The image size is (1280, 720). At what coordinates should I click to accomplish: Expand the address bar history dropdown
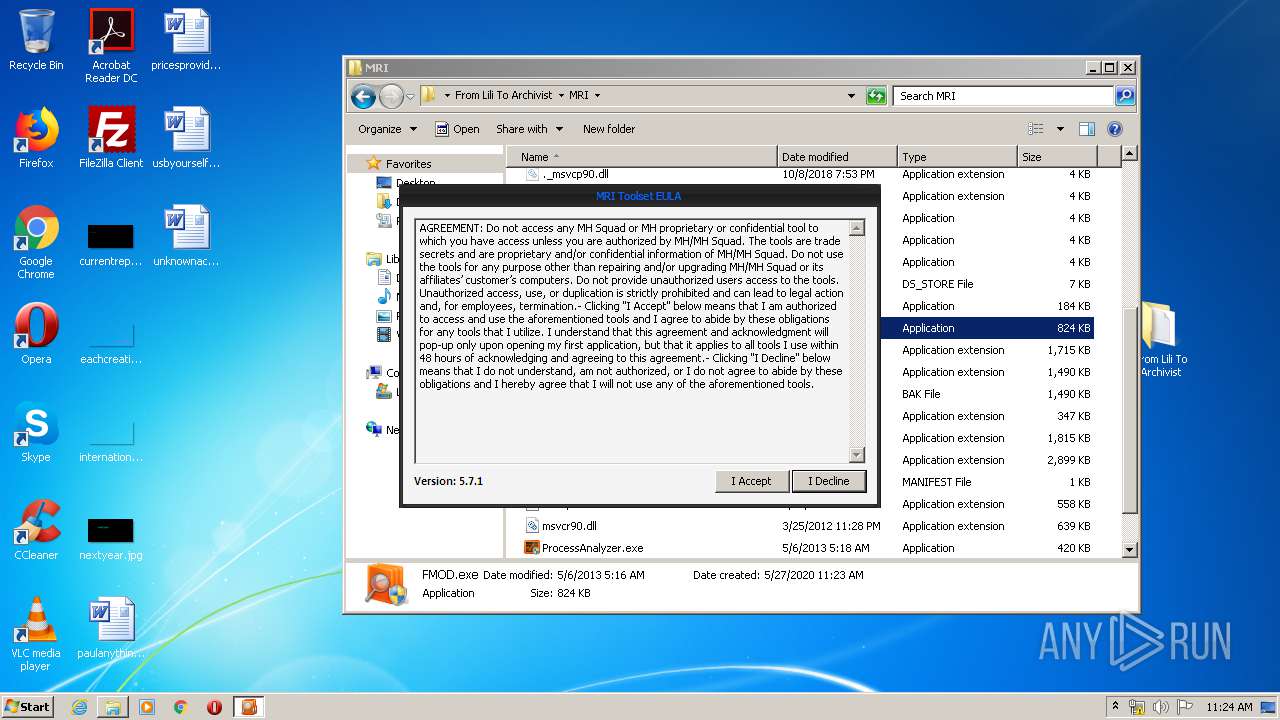(x=851, y=96)
